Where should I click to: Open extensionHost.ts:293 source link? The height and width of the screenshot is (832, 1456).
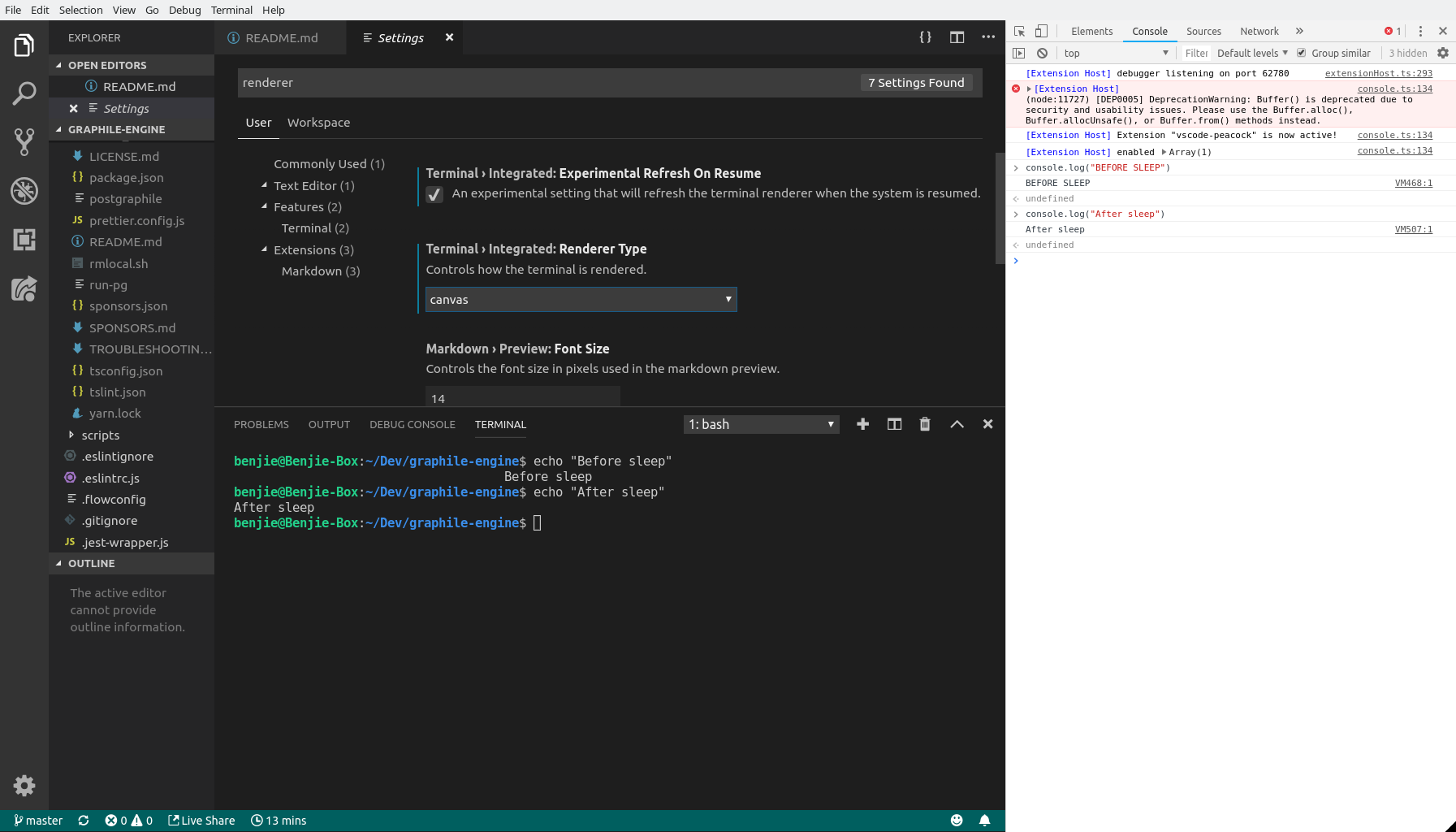pos(1378,73)
